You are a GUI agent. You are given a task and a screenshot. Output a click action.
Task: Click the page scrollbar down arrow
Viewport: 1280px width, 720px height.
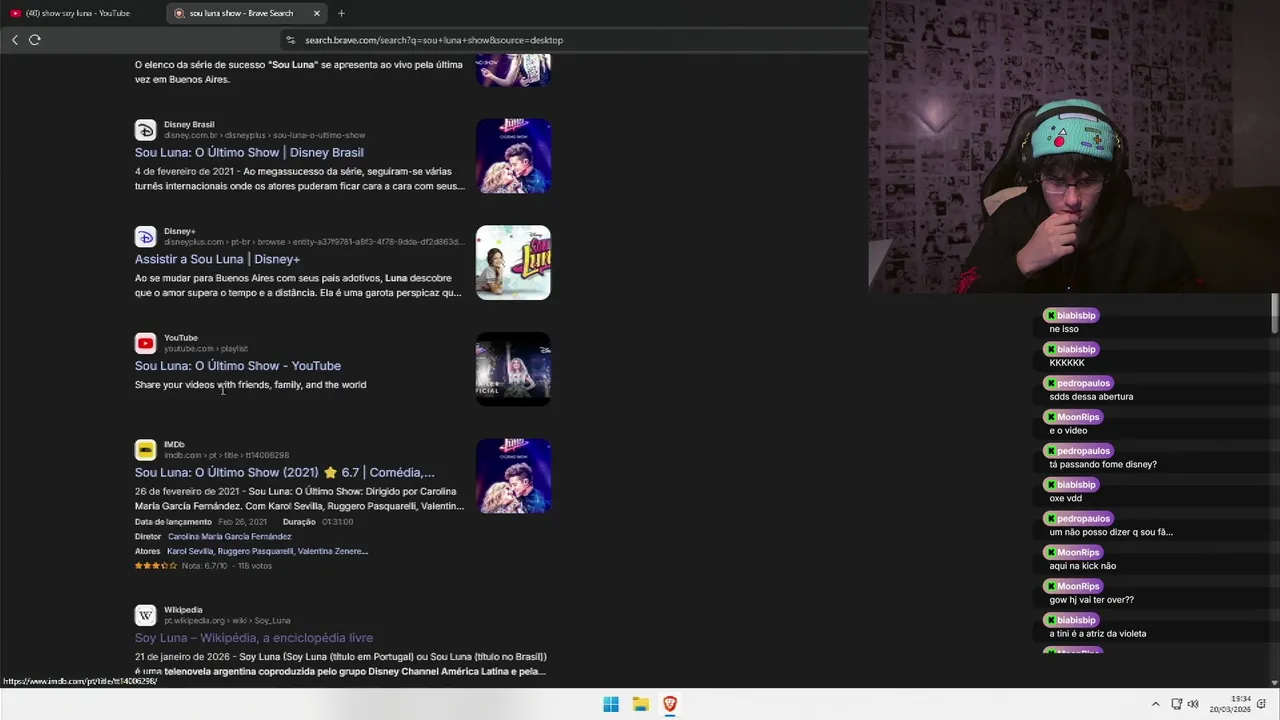click(x=1274, y=683)
